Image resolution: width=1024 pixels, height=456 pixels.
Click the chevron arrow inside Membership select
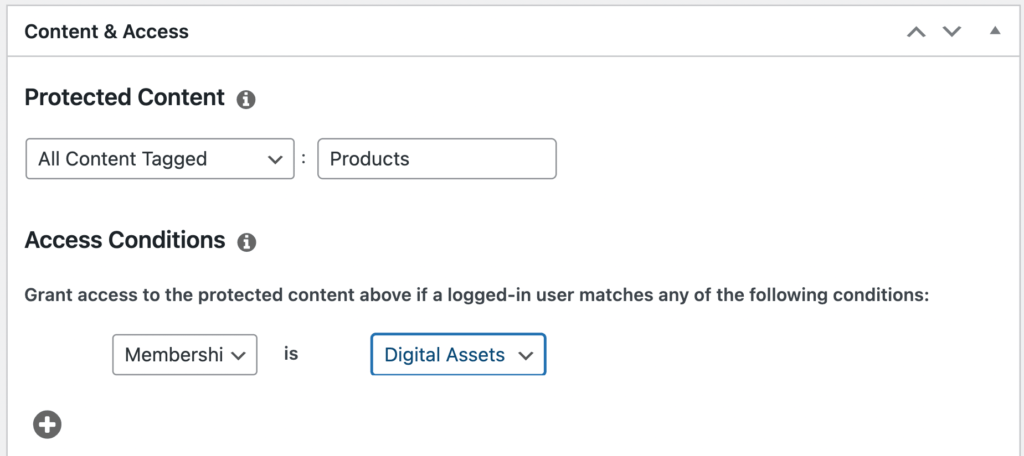[x=238, y=355]
